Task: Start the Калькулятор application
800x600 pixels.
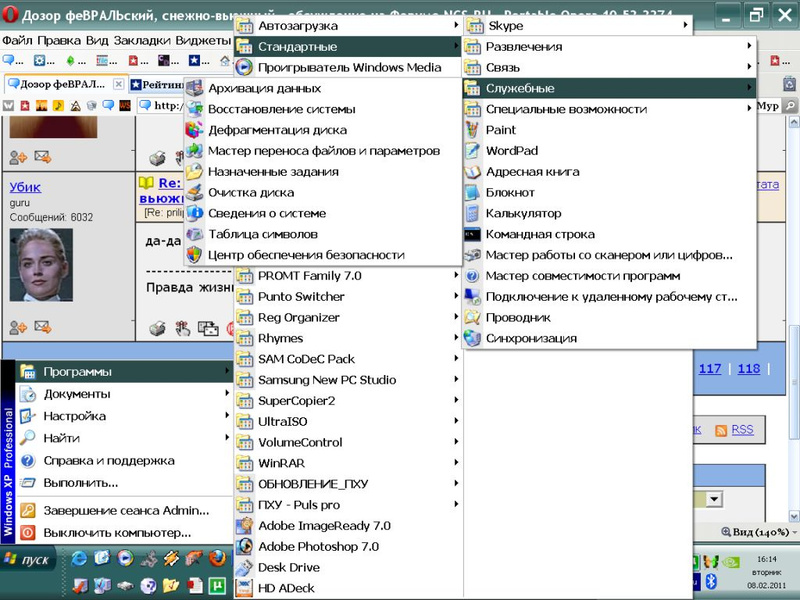Action: point(522,213)
